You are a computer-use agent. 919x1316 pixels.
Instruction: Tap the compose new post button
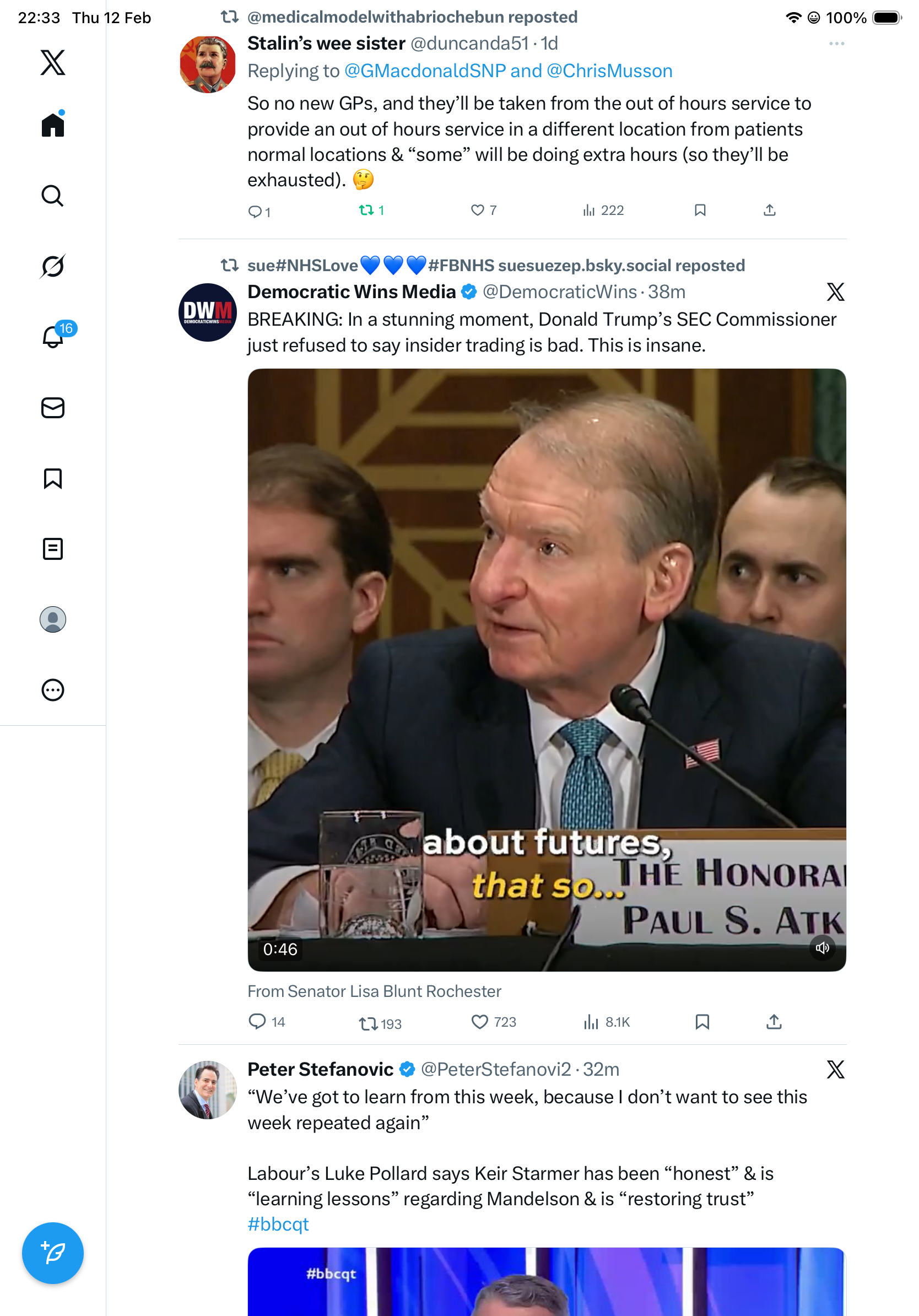[x=53, y=1253]
